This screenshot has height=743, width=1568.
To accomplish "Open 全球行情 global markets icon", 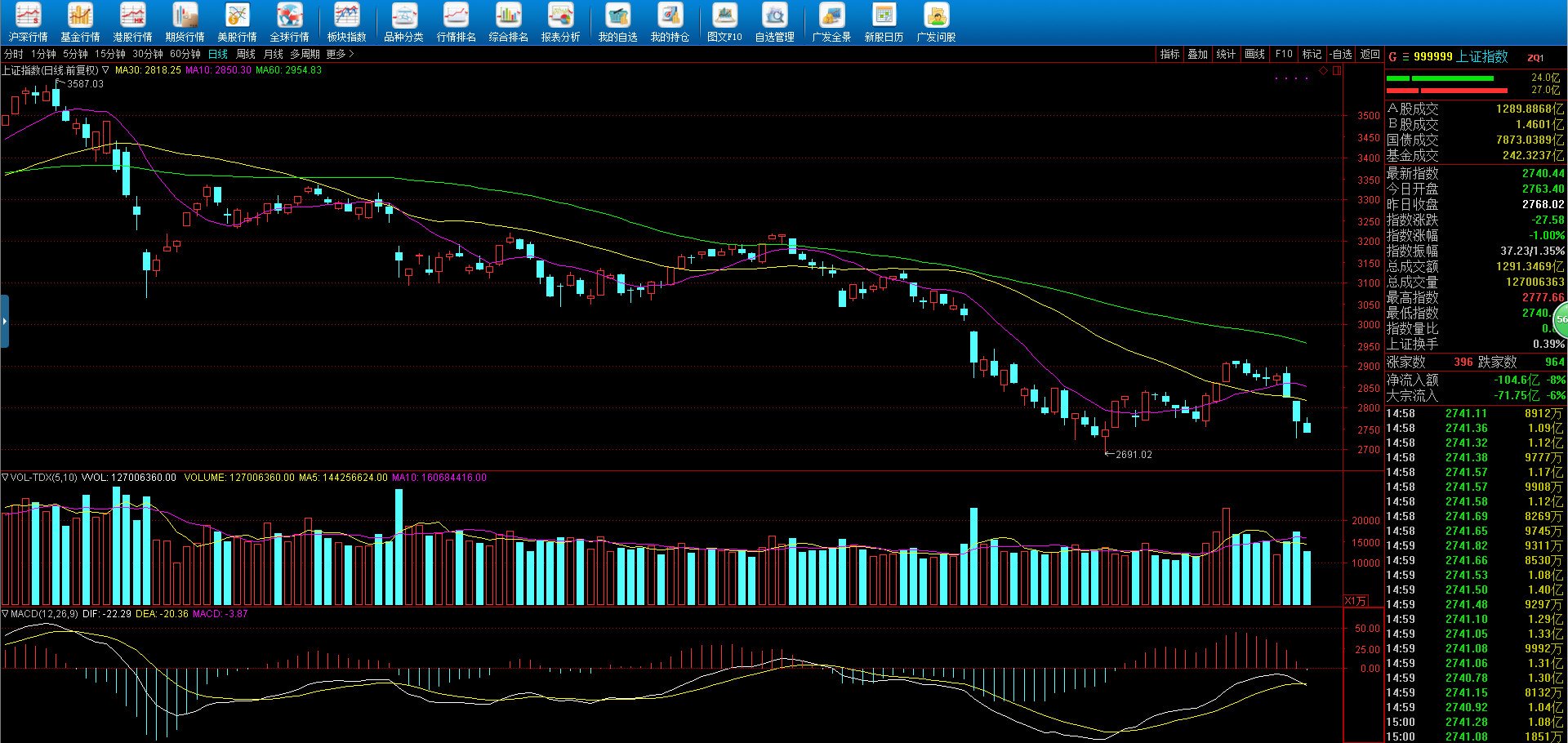I will click(x=289, y=22).
